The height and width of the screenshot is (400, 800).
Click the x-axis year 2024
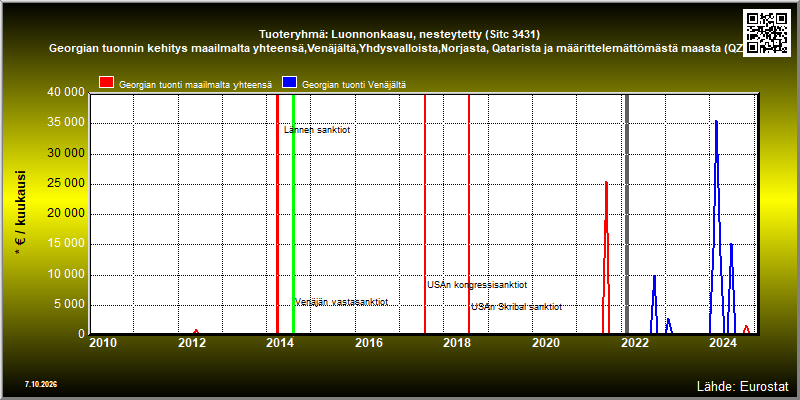pos(723,343)
